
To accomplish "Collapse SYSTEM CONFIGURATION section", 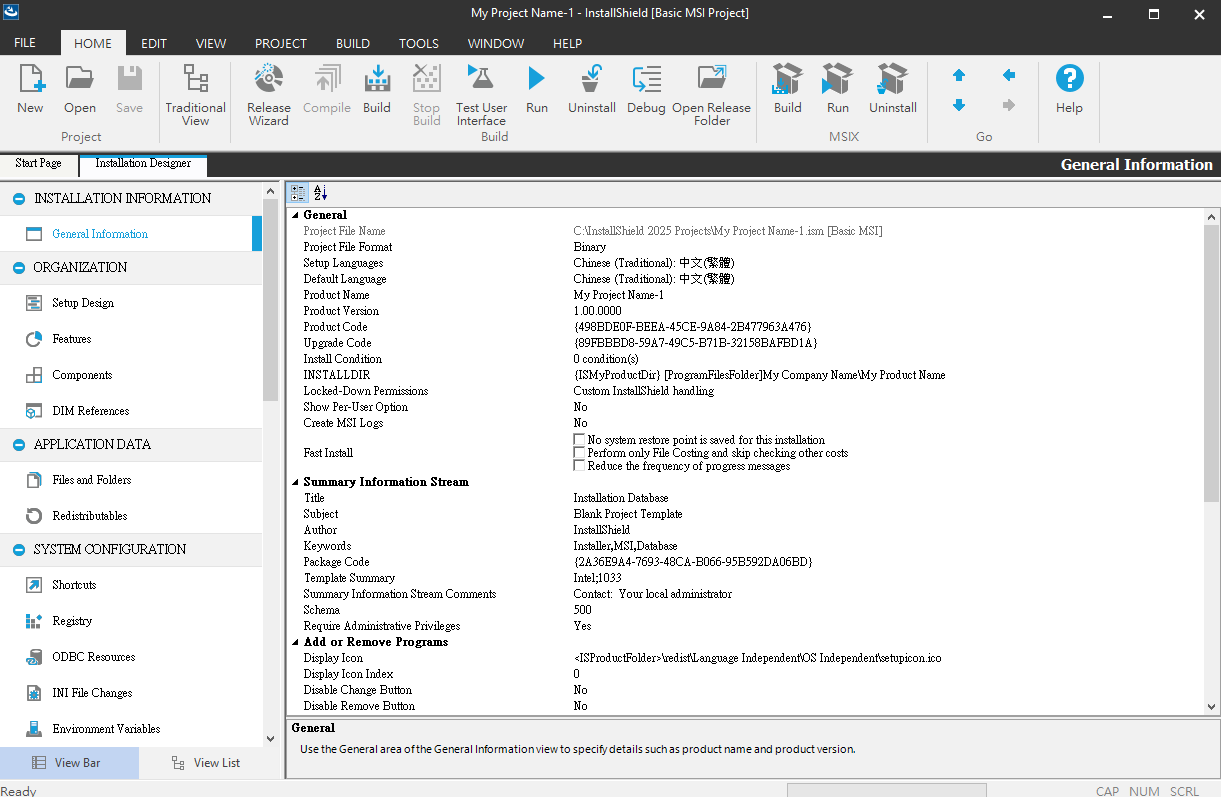I will tap(19, 550).
